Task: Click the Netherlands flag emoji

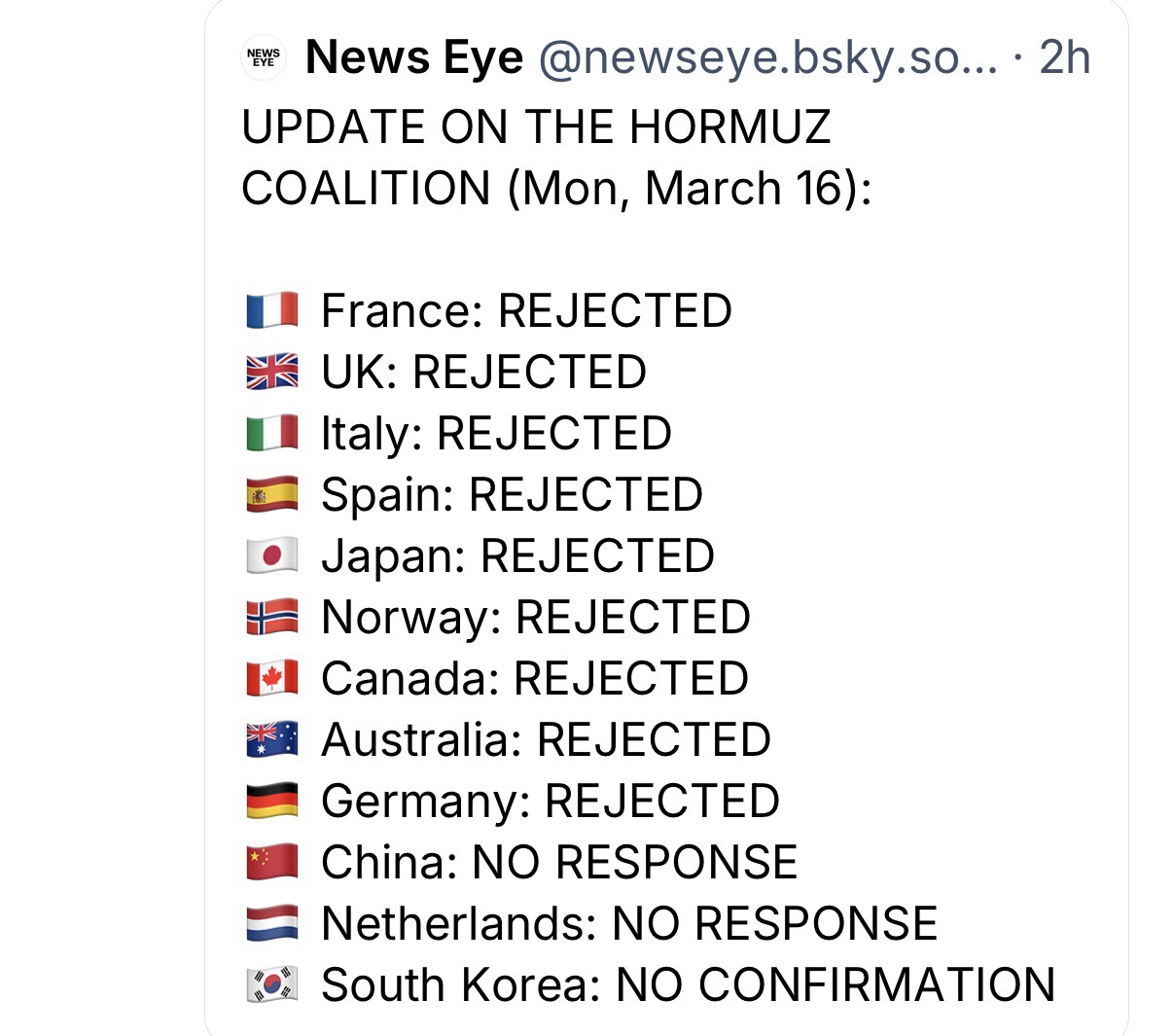Action: tap(272, 923)
